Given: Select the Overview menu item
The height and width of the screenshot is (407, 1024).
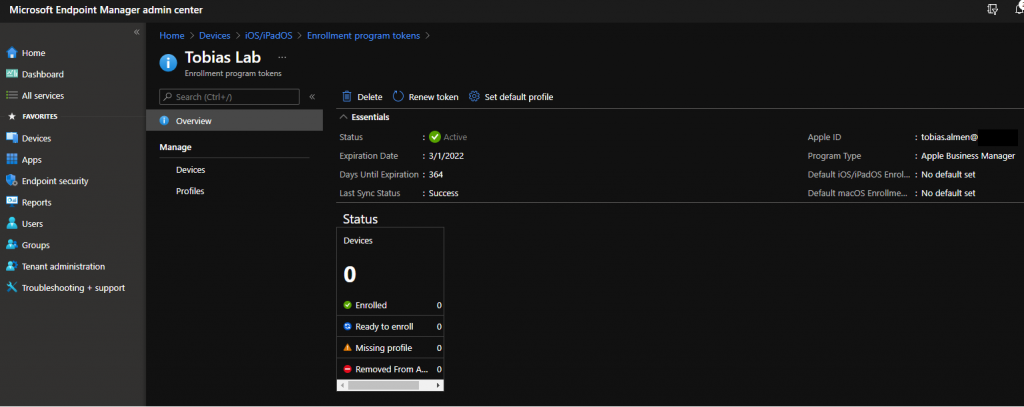Looking at the screenshot, I should [x=193, y=121].
